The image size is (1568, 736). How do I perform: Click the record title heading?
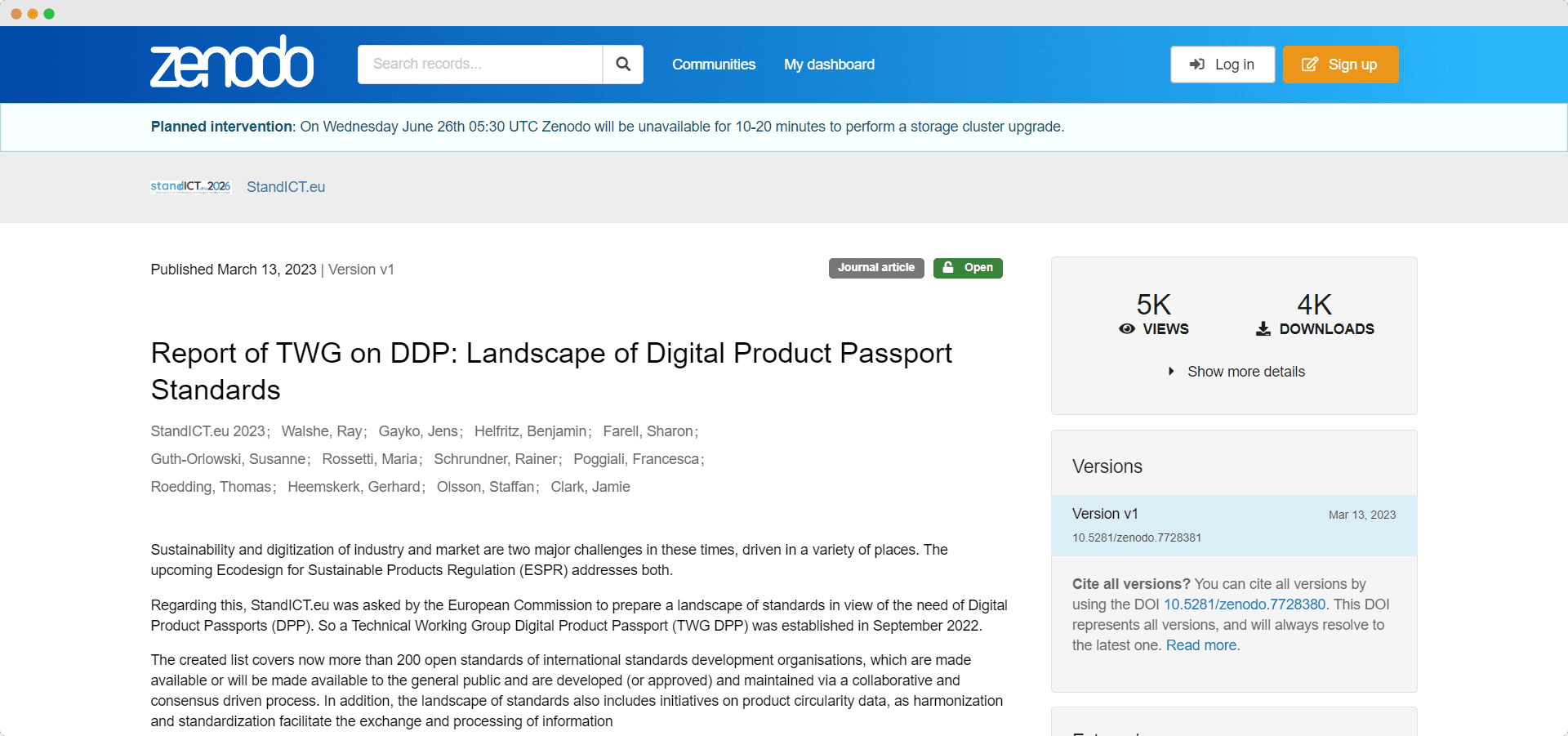coord(551,371)
